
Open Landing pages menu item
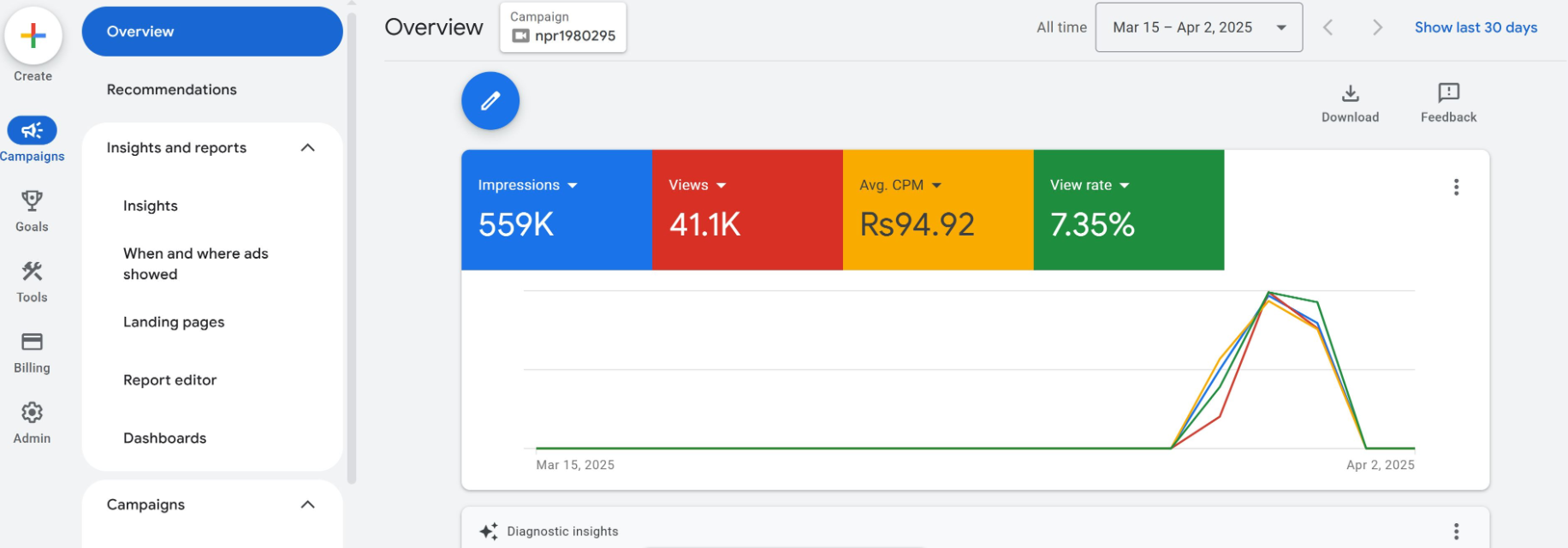click(x=174, y=323)
